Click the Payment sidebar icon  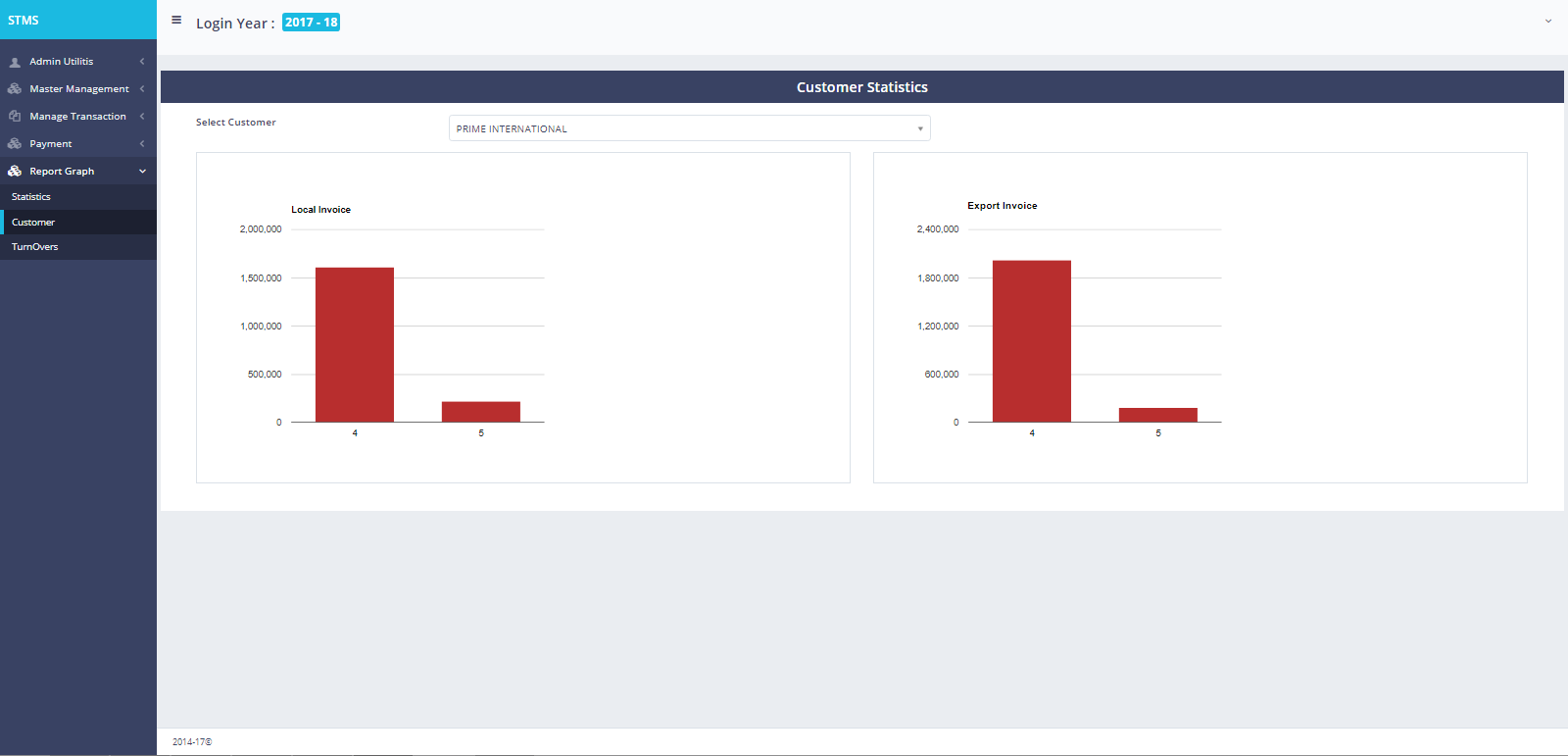15,144
